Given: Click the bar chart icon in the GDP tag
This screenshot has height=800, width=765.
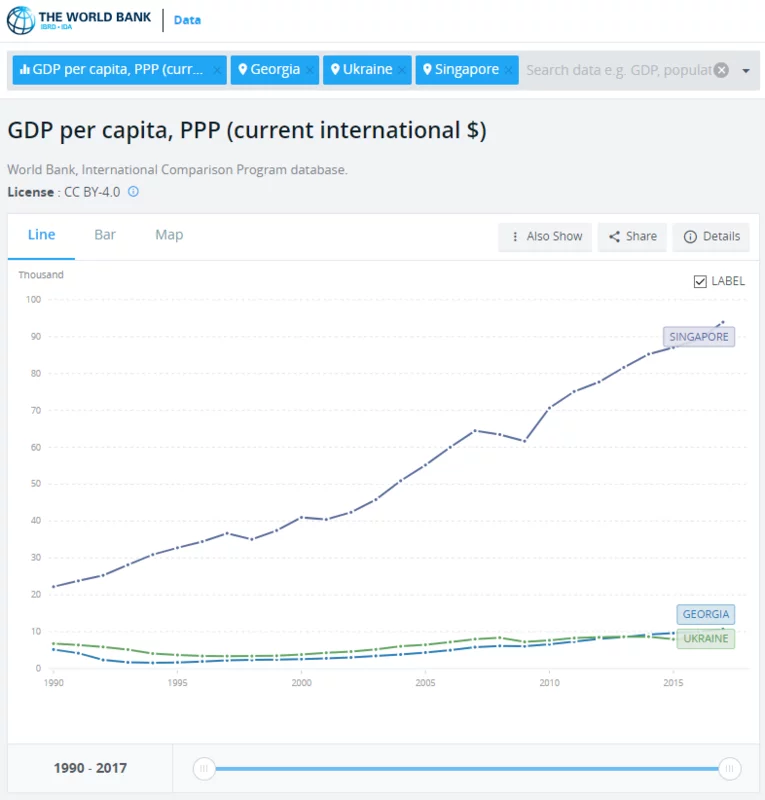Looking at the screenshot, I should (24, 70).
